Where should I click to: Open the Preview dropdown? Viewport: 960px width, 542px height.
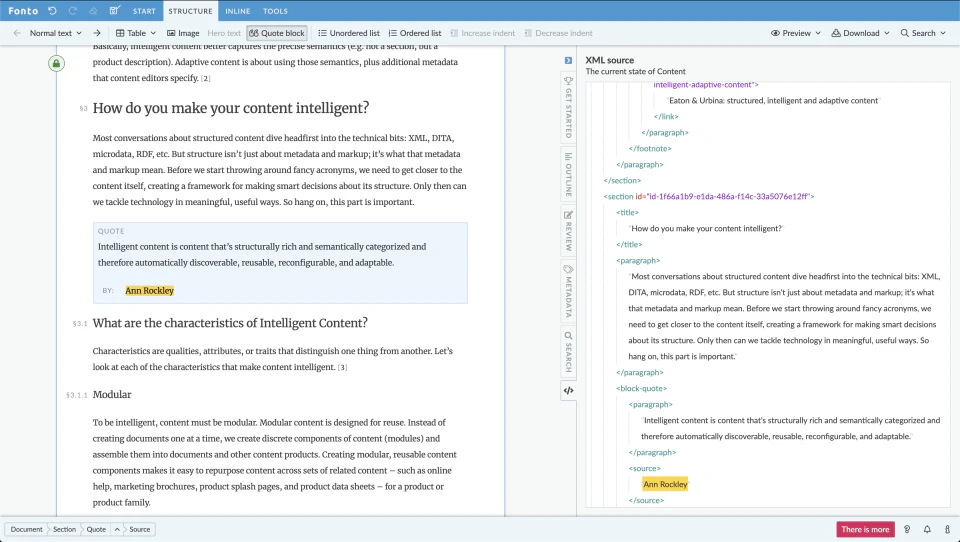(x=796, y=33)
